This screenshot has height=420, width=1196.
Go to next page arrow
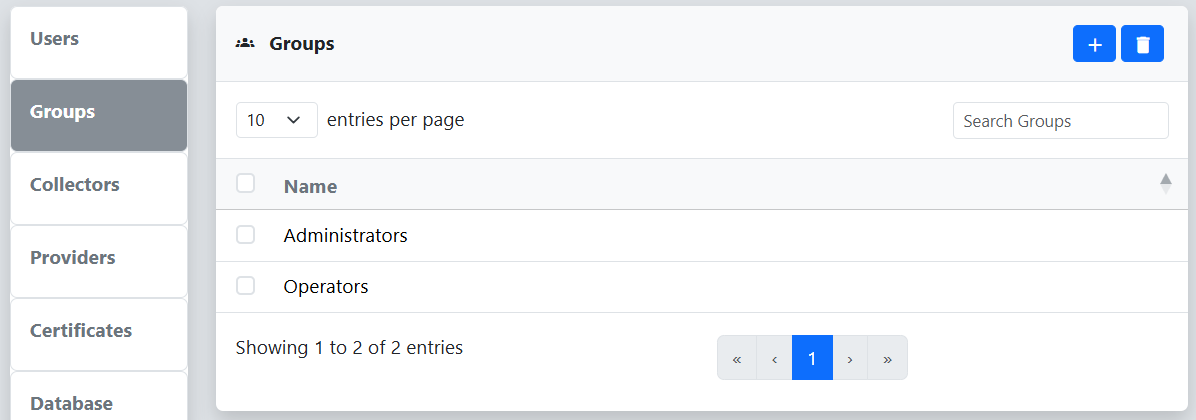click(850, 357)
